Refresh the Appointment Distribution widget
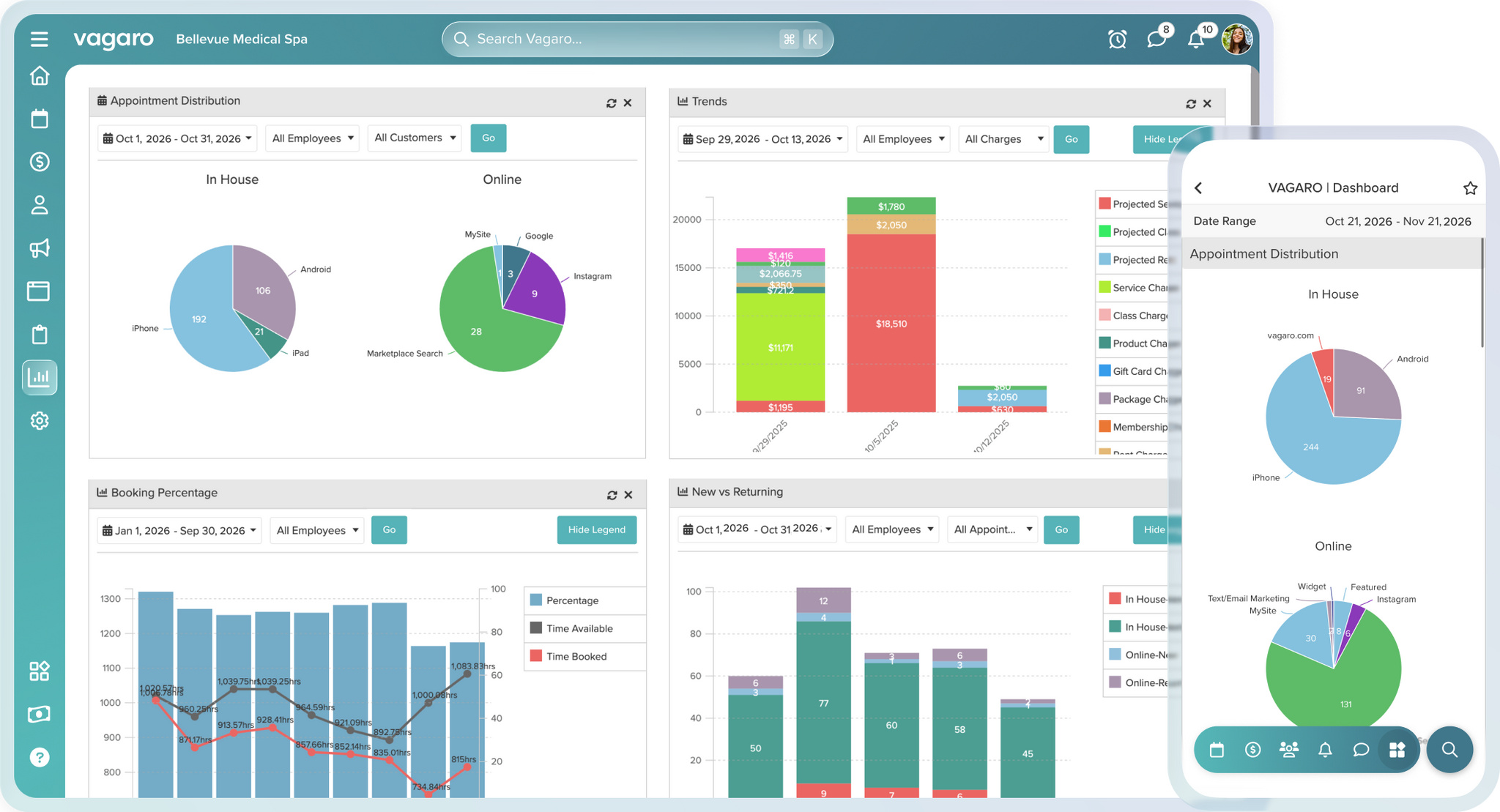Screen dimensions: 1500x812 (612, 103)
